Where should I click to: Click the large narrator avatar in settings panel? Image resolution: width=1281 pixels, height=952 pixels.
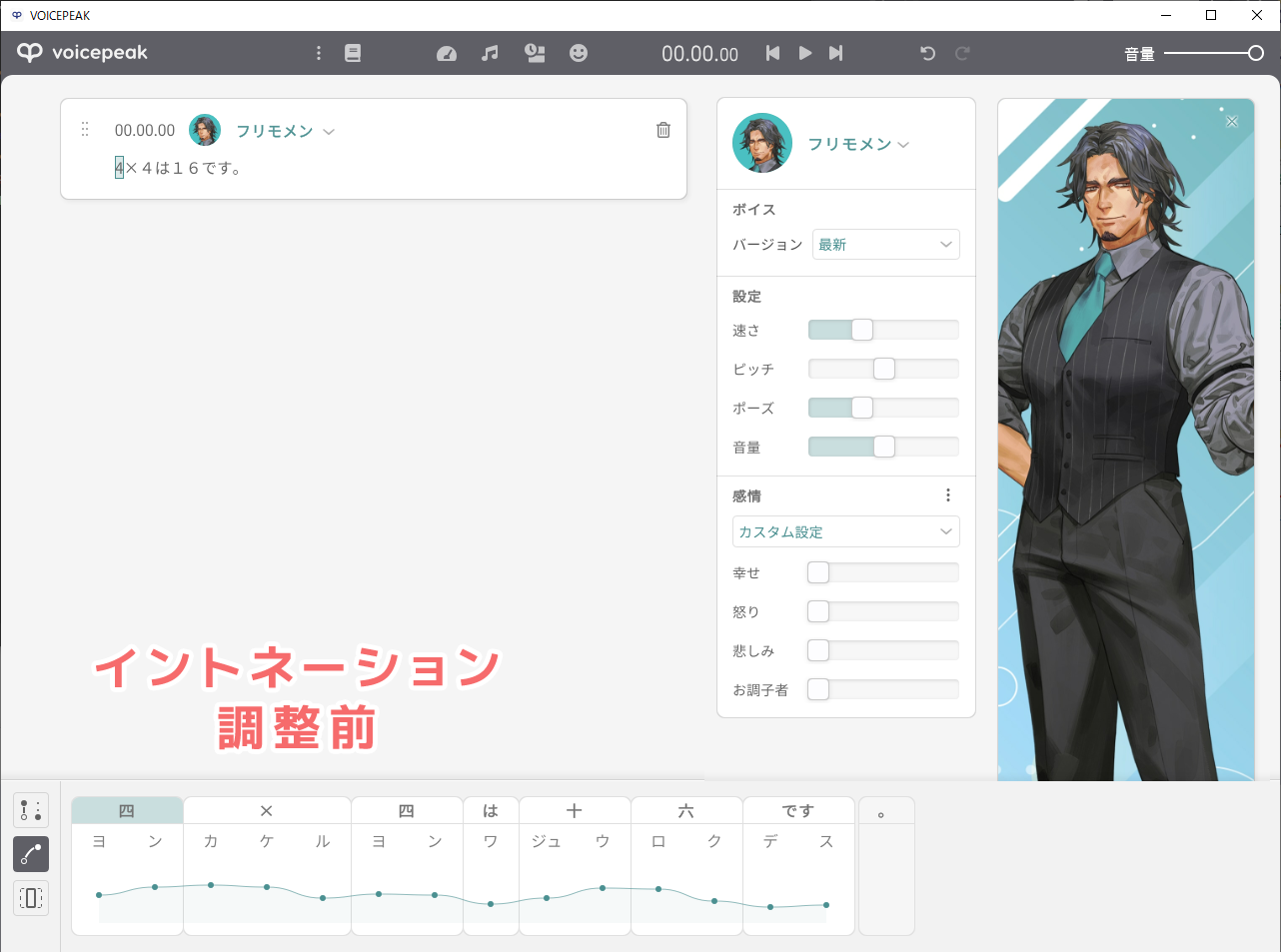762,143
